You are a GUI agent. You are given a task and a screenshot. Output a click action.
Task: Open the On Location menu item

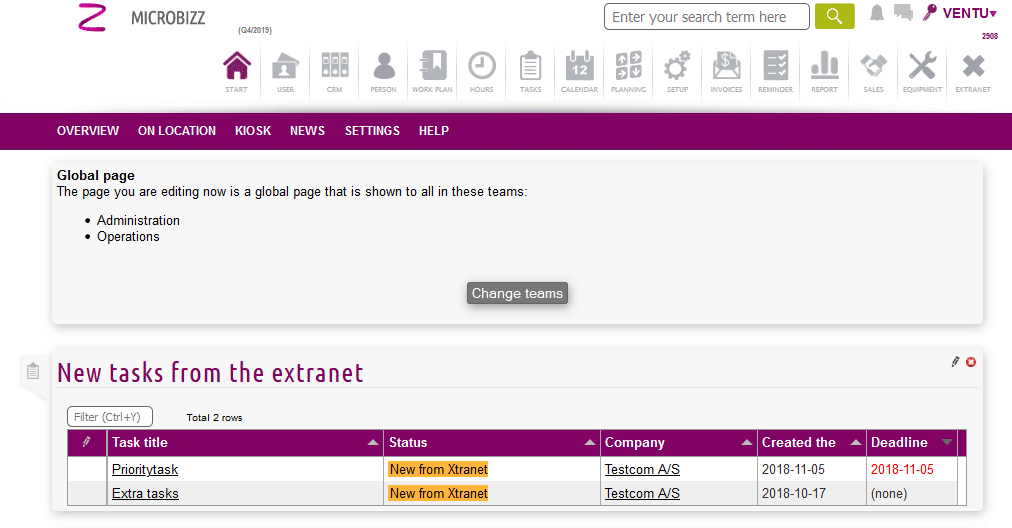pyautogui.click(x=177, y=131)
